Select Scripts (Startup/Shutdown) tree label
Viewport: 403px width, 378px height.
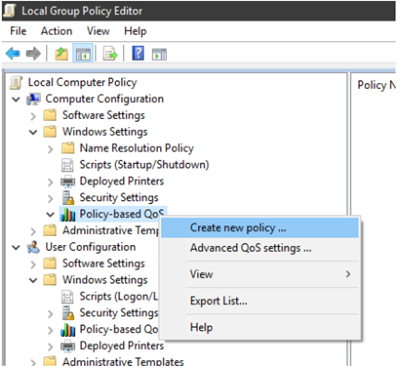[x=144, y=165]
